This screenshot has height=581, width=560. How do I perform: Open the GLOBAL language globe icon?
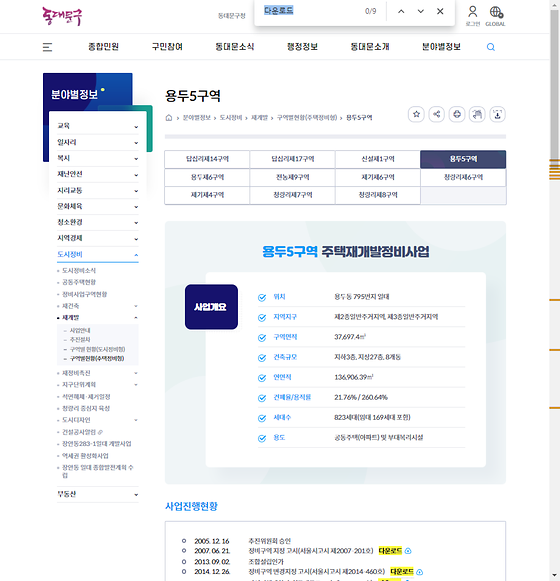pos(496,12)
